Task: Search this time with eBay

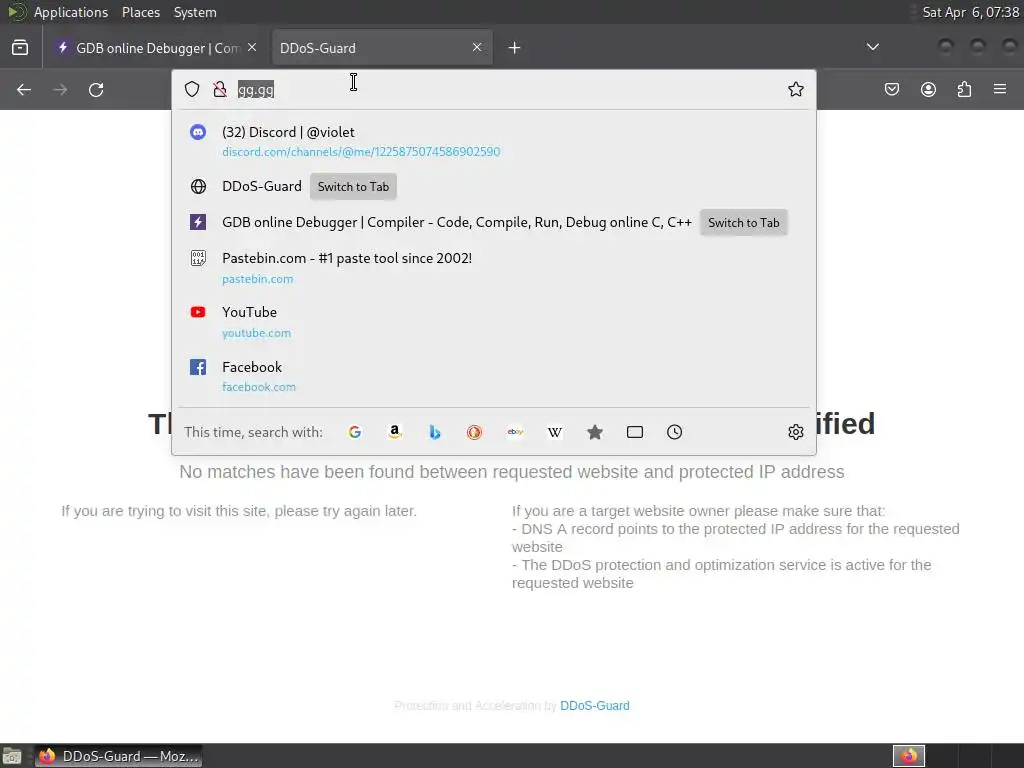Action: 515,432
